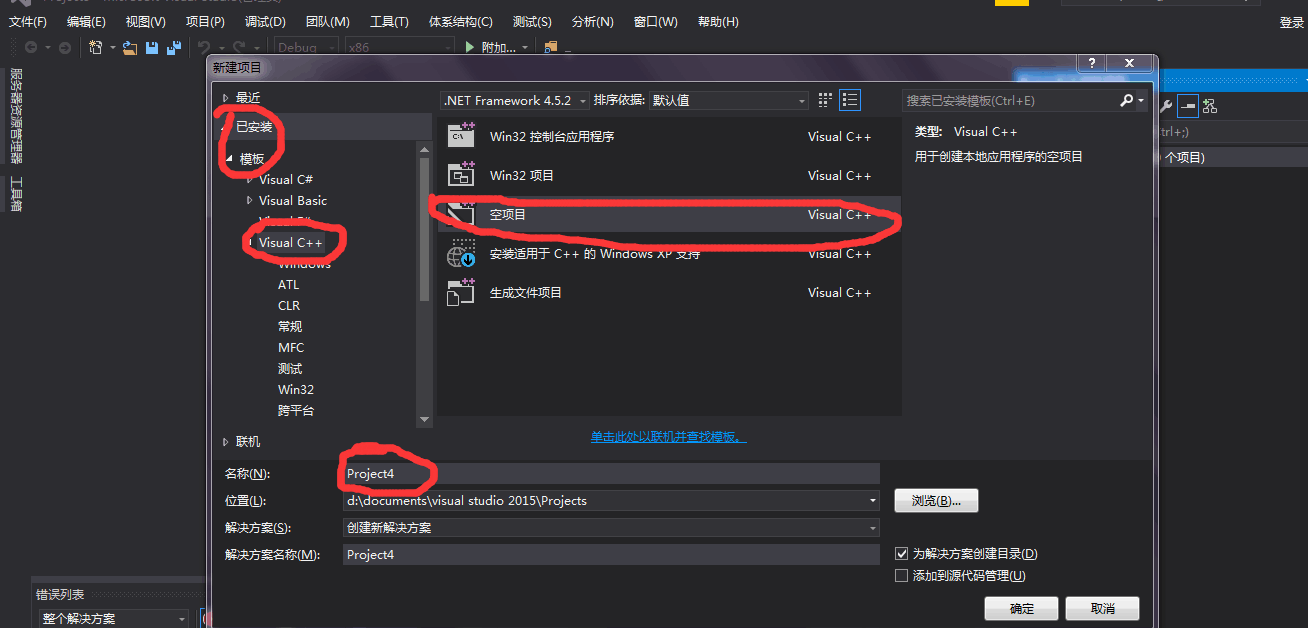Click the Save toolbar icon
The image size is (1308, 628).
152,47
